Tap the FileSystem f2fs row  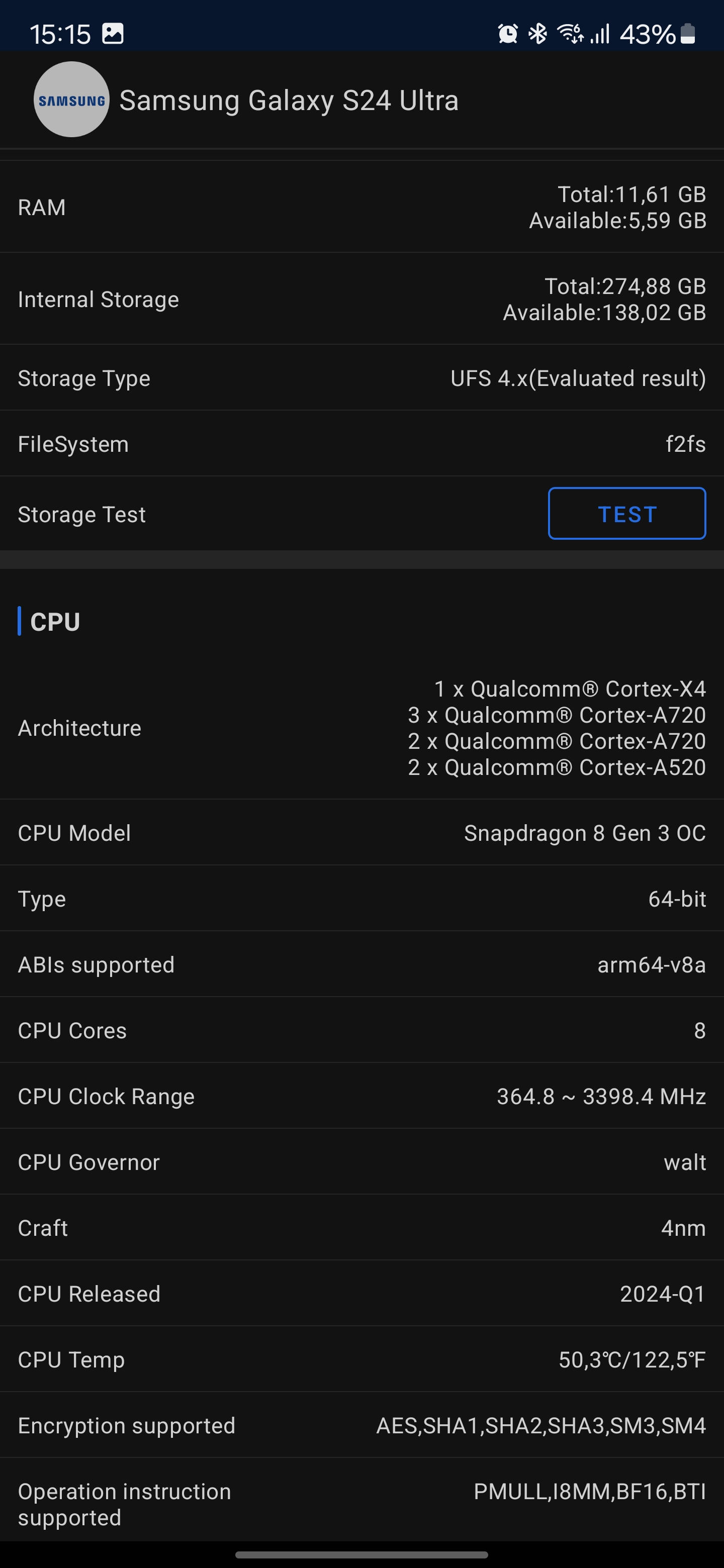point(361,444)
